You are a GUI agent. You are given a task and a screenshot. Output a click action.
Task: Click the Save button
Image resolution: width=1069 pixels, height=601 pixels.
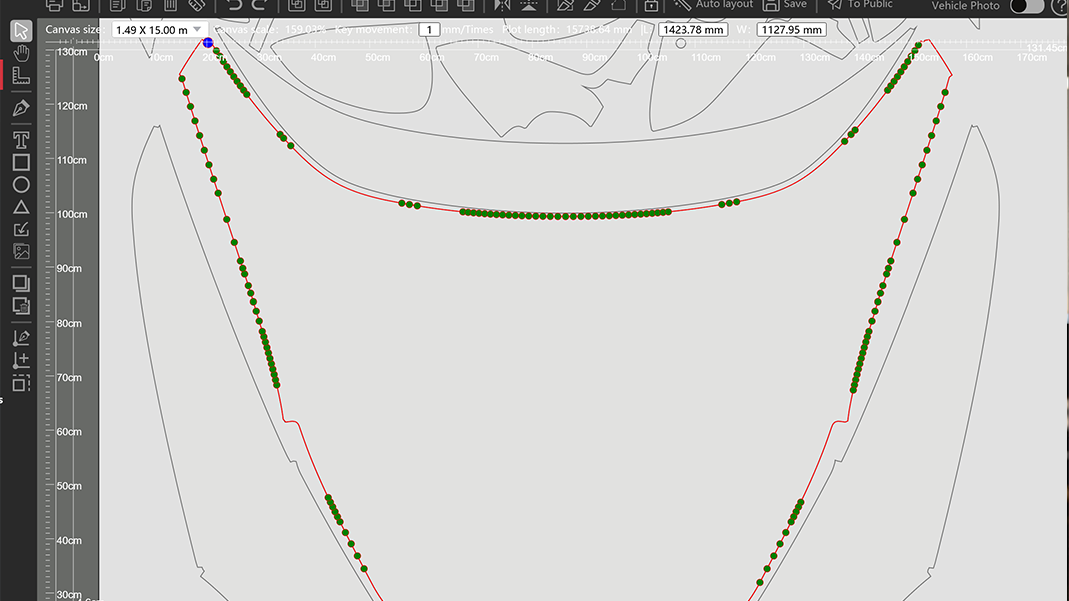point(785,5)
